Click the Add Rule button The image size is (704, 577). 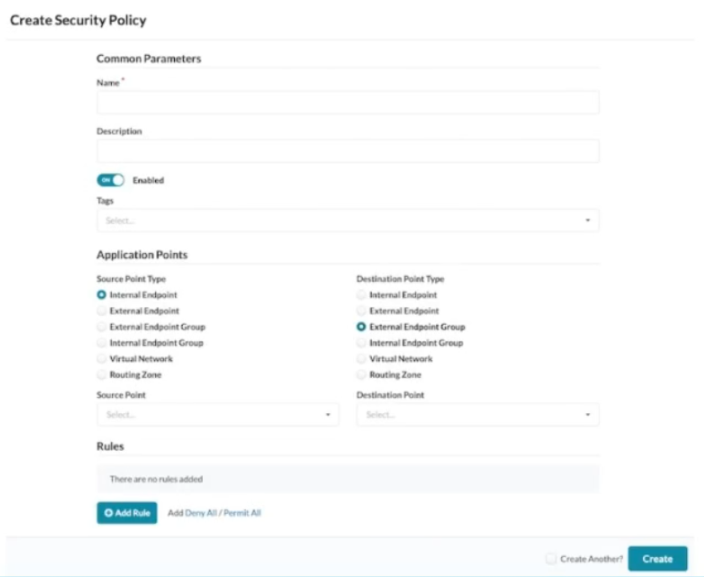point(127,513)
